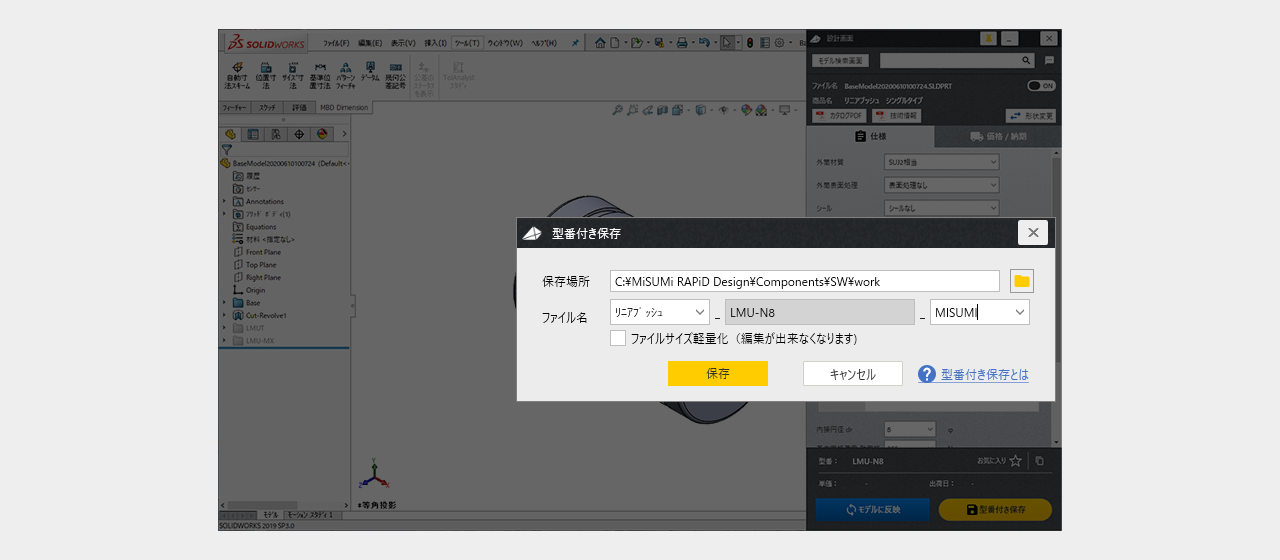Click the yellow 保存 button

717,374
